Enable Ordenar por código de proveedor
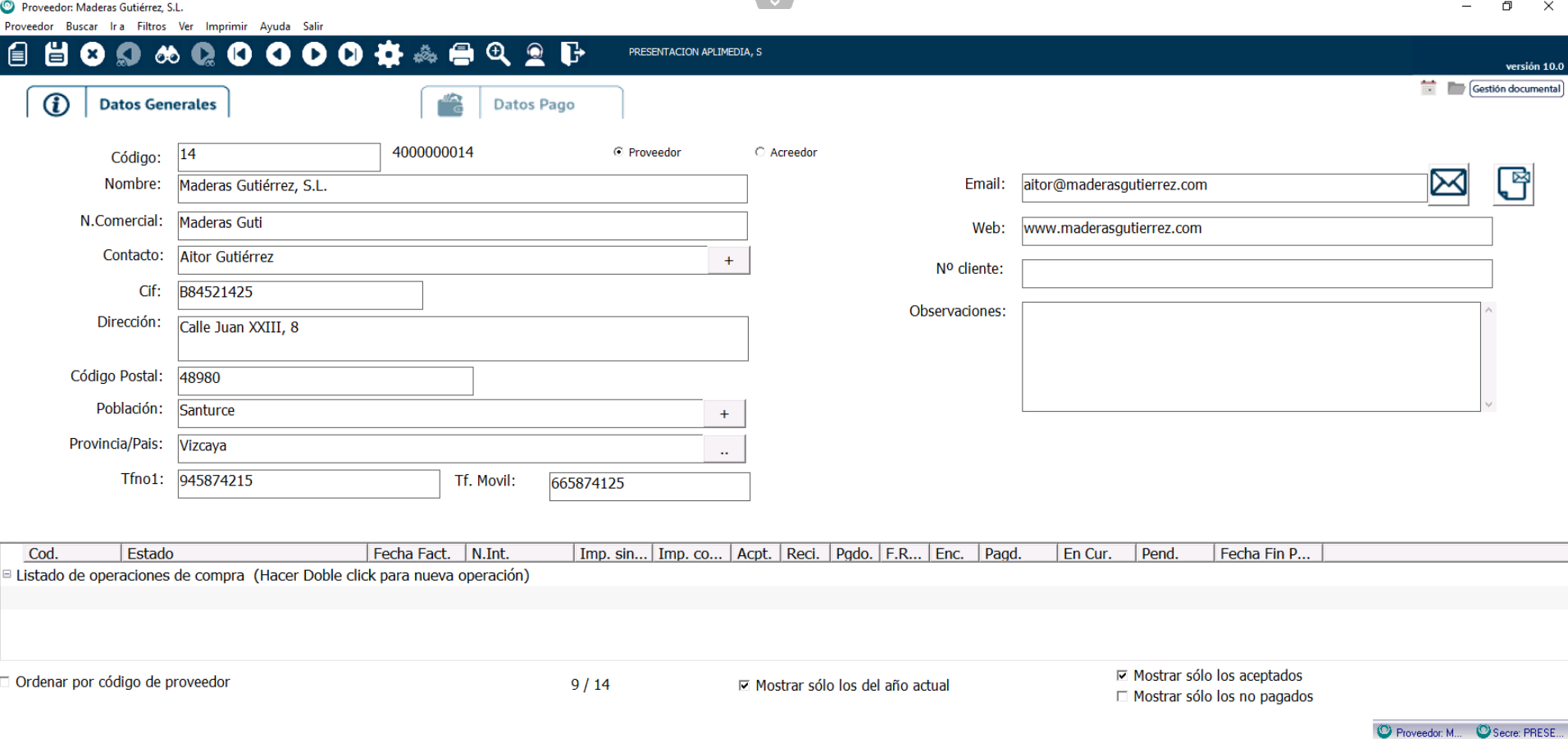This screenshot has height=739, width=1568. point(6,682)
